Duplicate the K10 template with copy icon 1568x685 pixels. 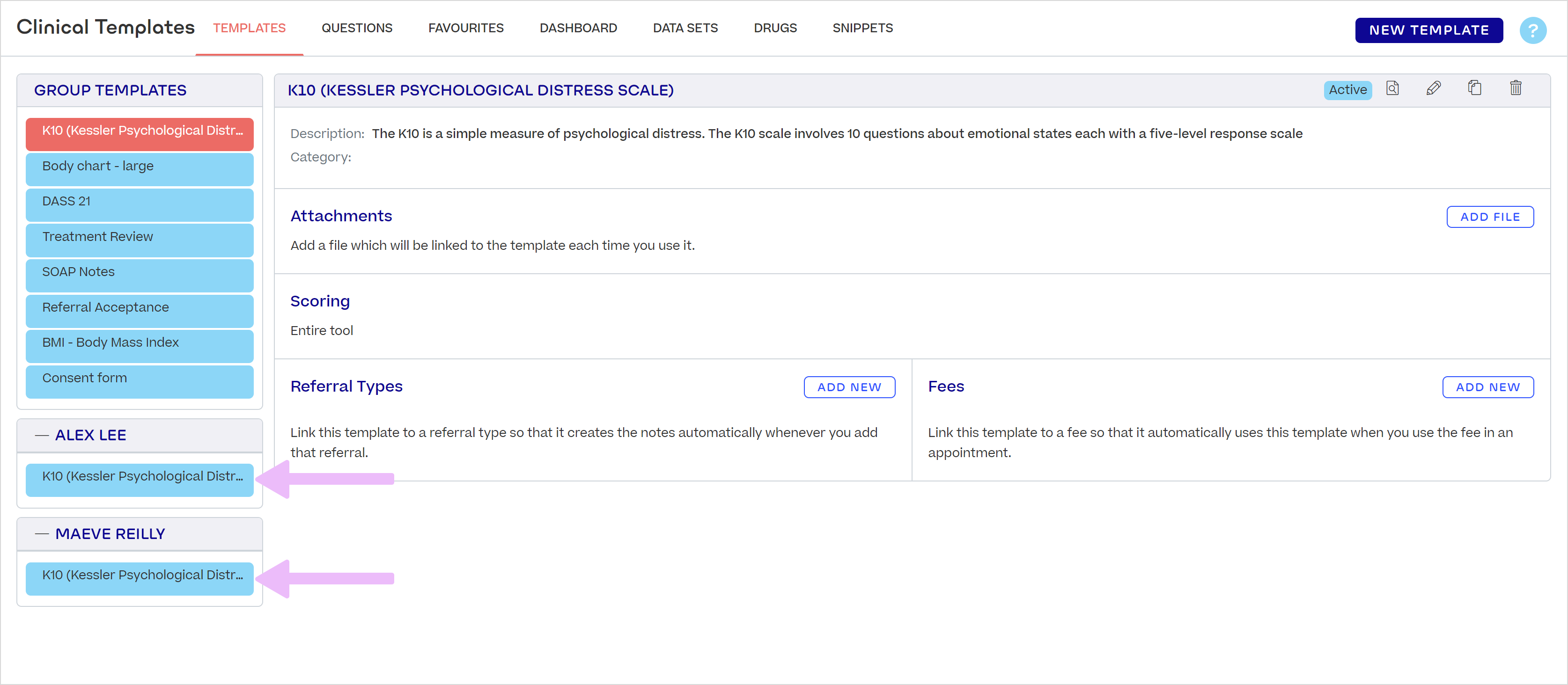tap(1473, 89)
